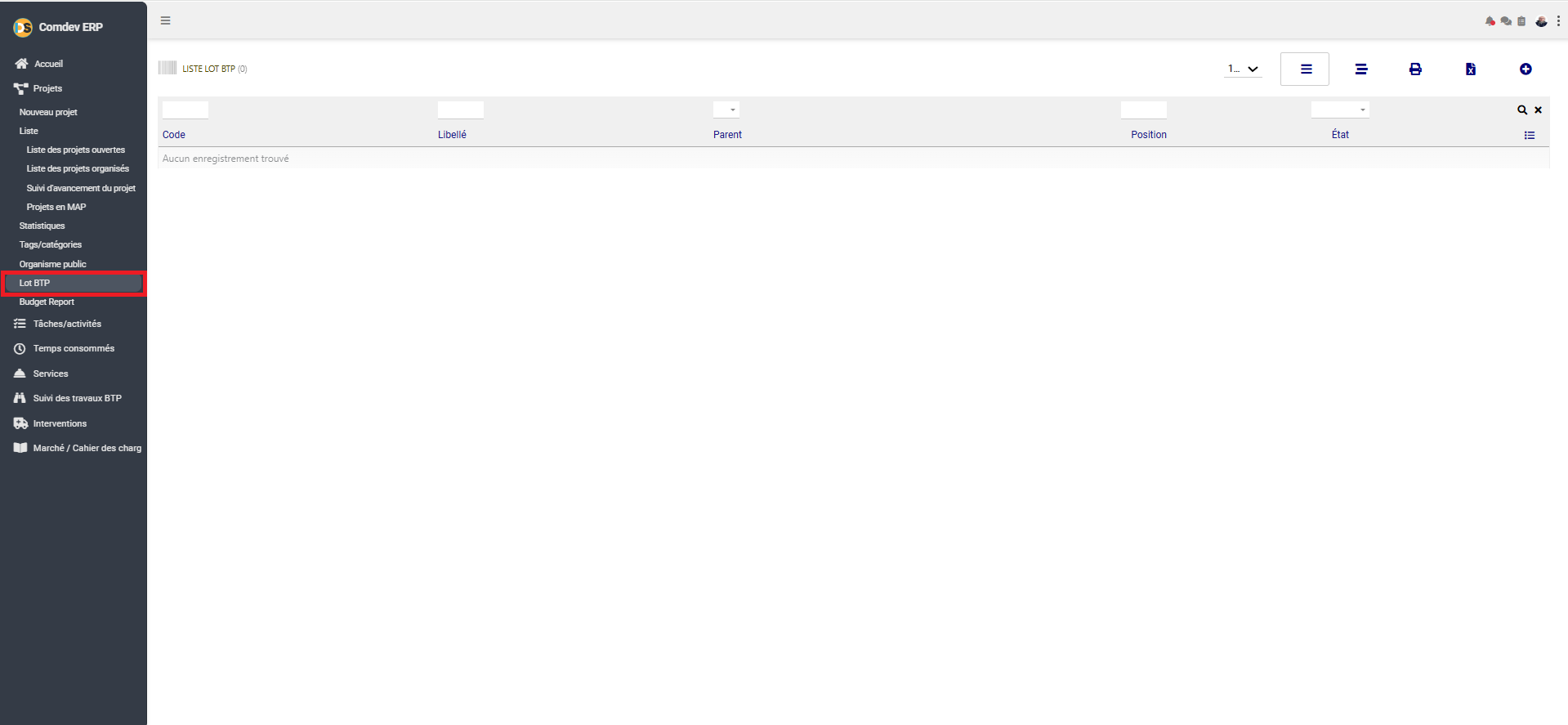Click the Position filter input field
The width and height of the screenshot is (1568, 725).
click(1144, 110)
